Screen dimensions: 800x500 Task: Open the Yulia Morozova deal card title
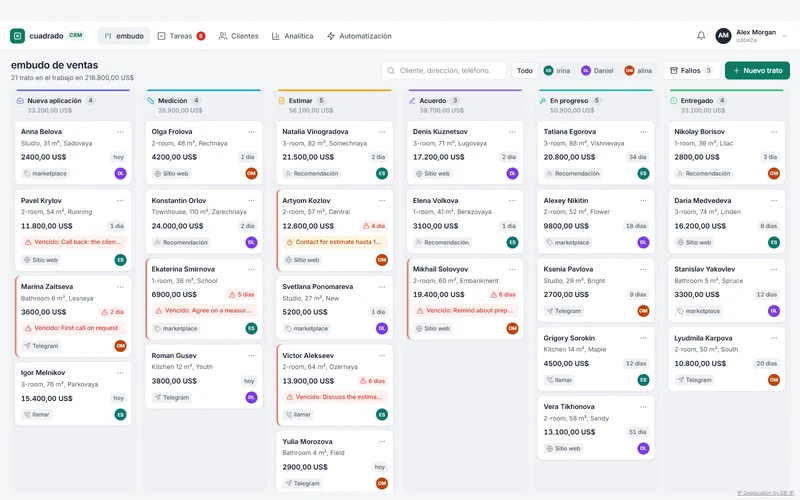pos(307,441)
